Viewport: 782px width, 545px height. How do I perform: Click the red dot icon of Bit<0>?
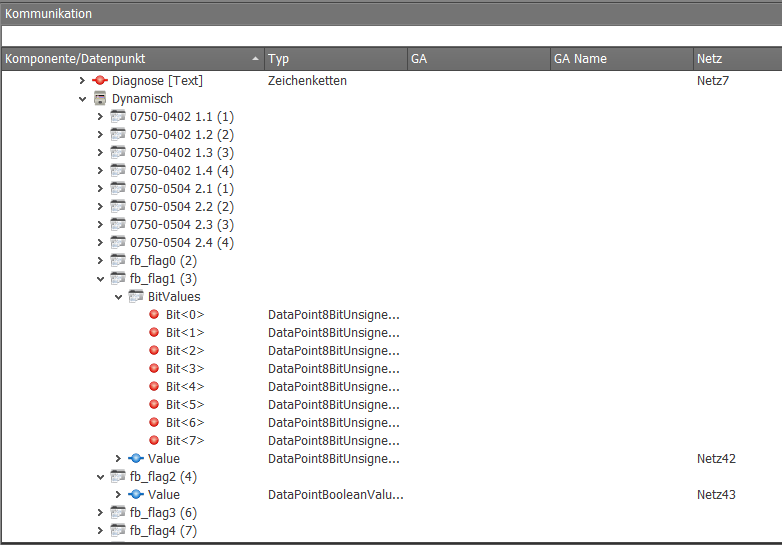[x=154, y=314]
